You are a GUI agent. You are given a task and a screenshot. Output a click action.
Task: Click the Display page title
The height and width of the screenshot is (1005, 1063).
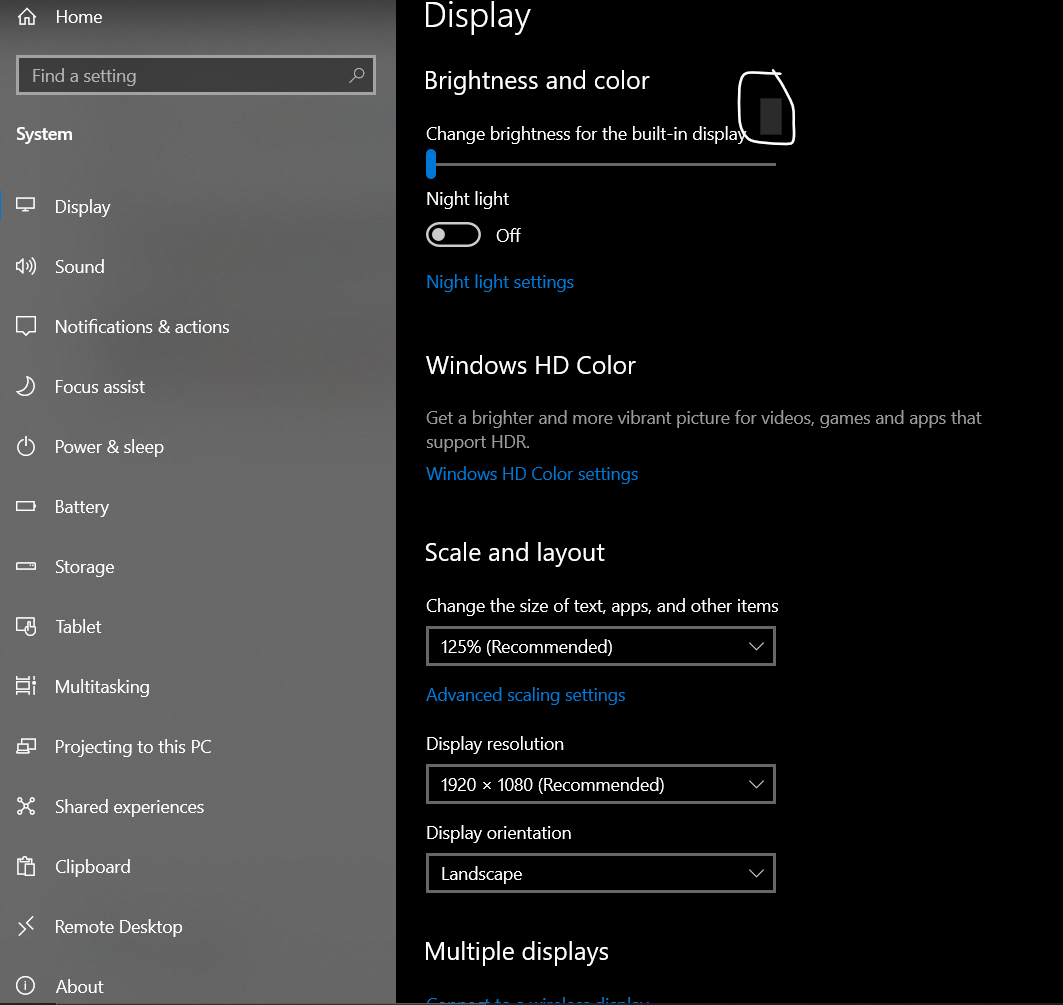(477, 16)
